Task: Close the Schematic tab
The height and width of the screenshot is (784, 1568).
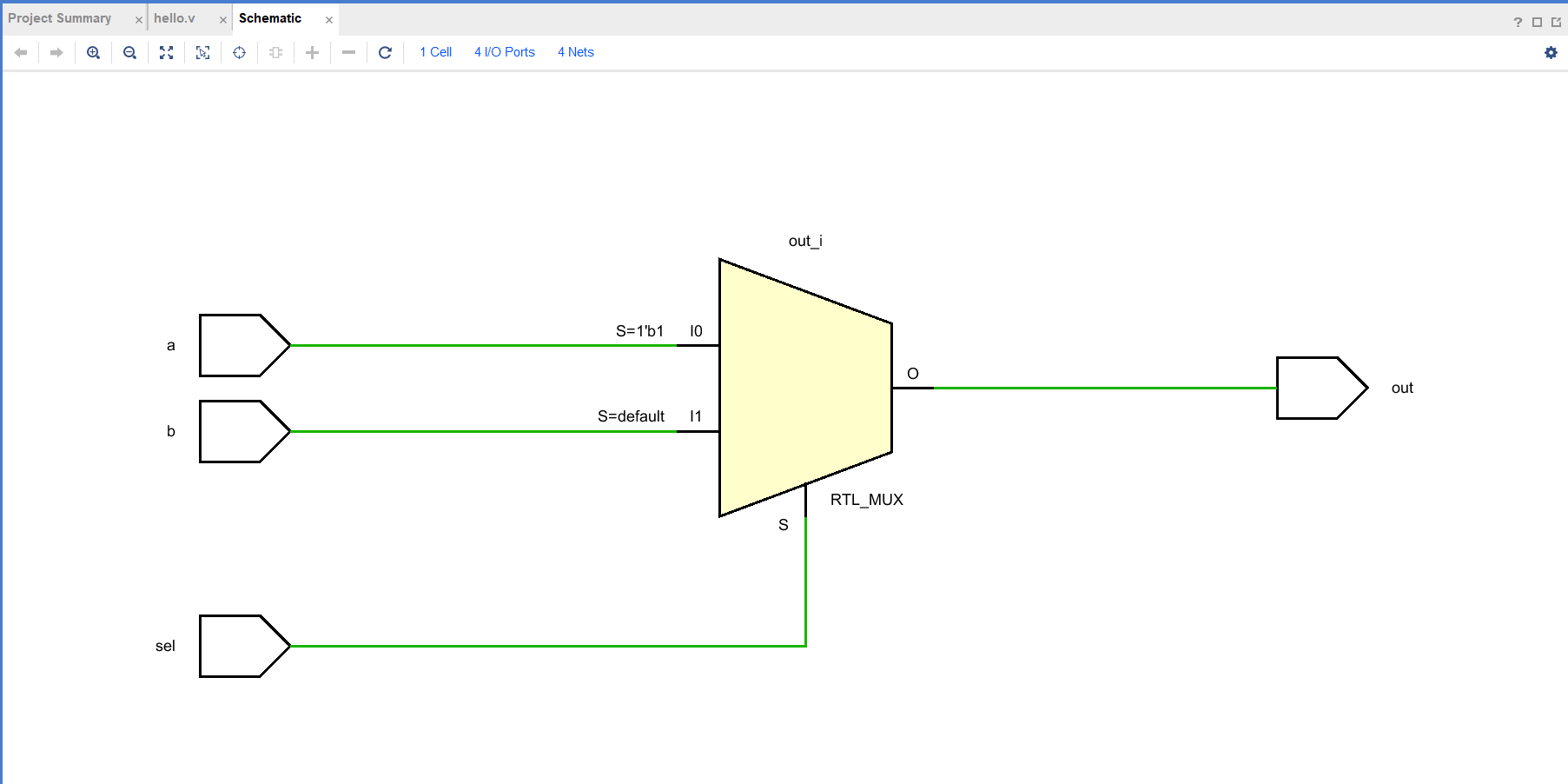Action: (329, 20)
